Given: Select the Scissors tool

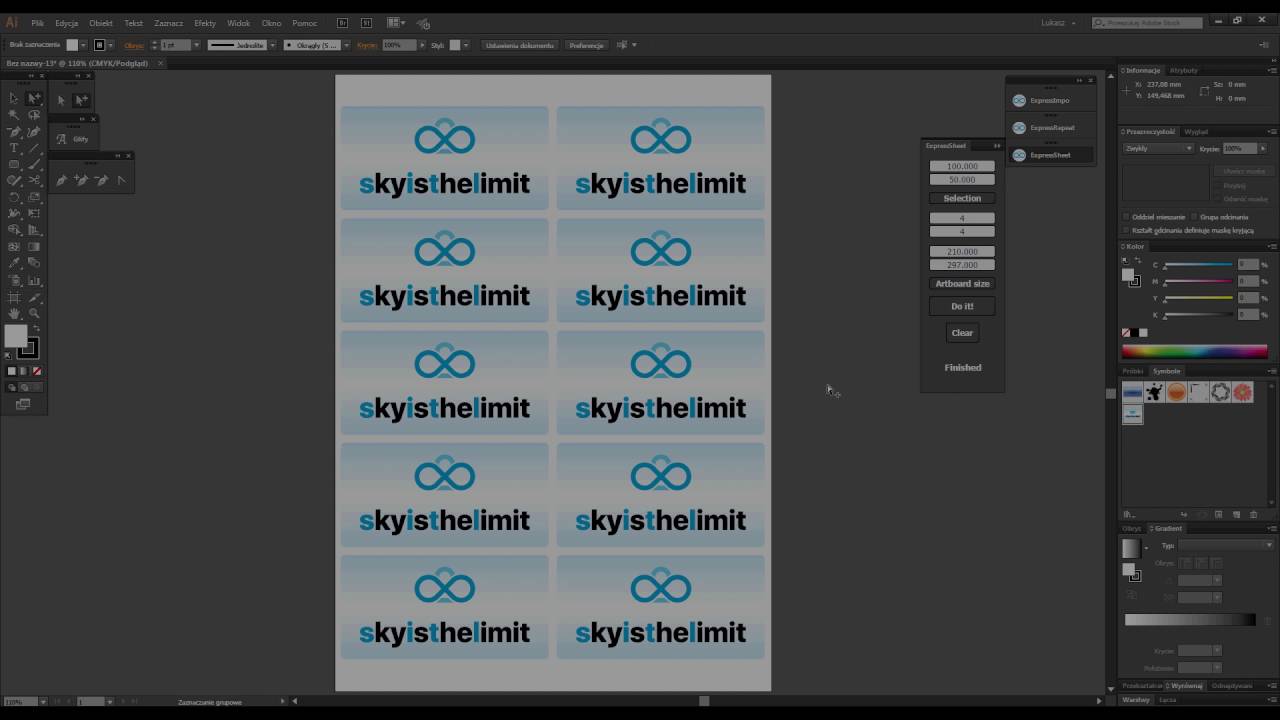Looking at the screenshot, I should [x=34, y=181].
